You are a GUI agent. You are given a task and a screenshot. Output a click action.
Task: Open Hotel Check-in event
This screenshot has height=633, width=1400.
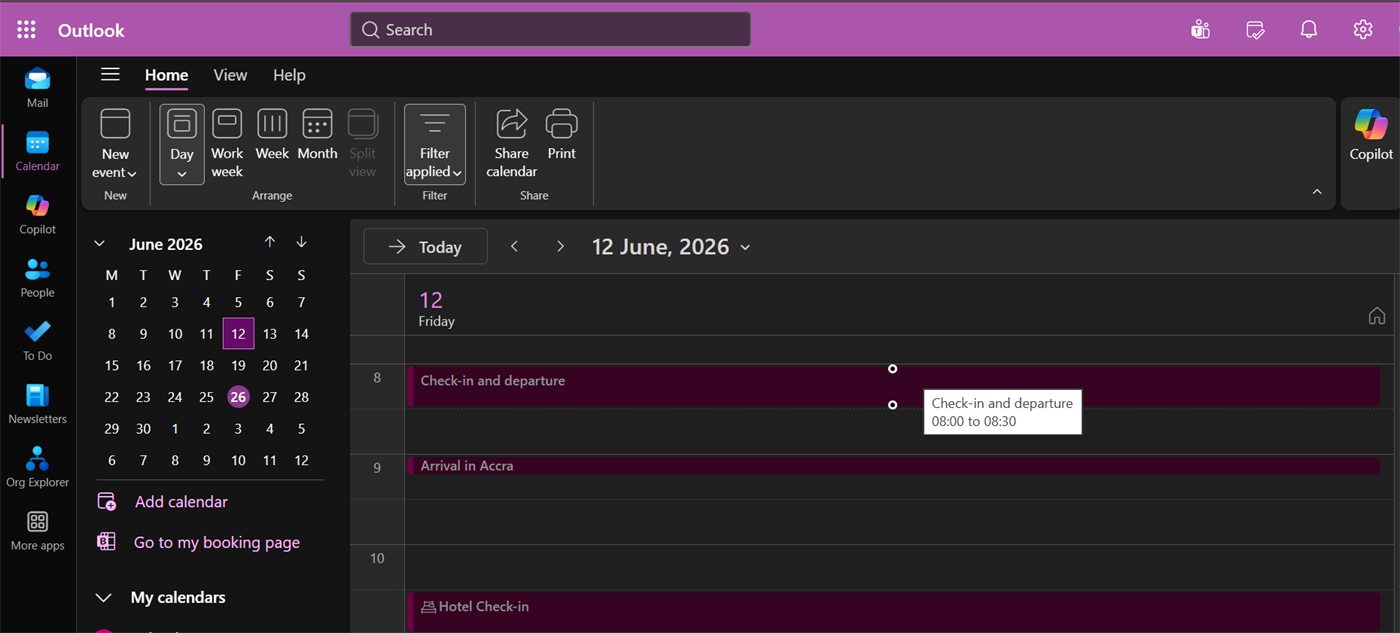click(893, 612)
